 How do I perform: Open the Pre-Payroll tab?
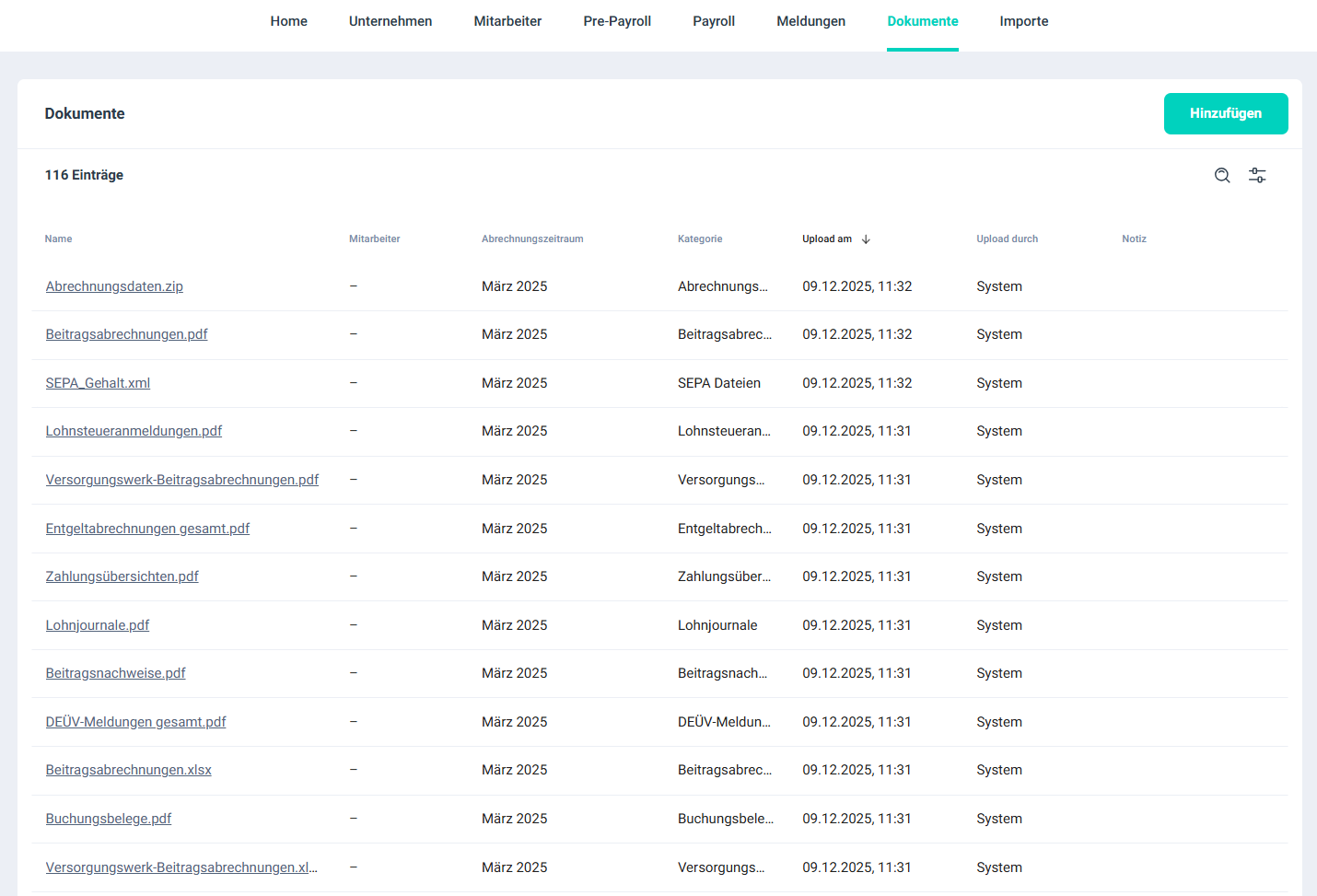tap(617, 21)
